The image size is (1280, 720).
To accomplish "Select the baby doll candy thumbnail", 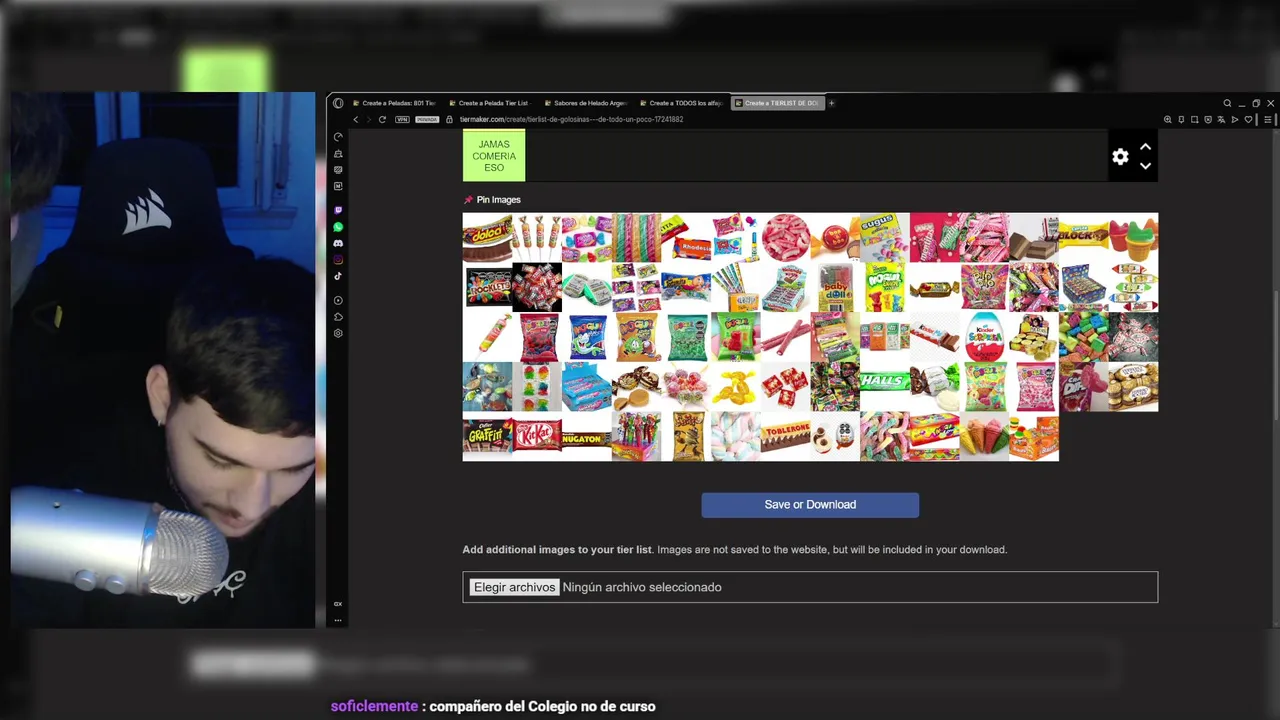I will pos(835,287).
